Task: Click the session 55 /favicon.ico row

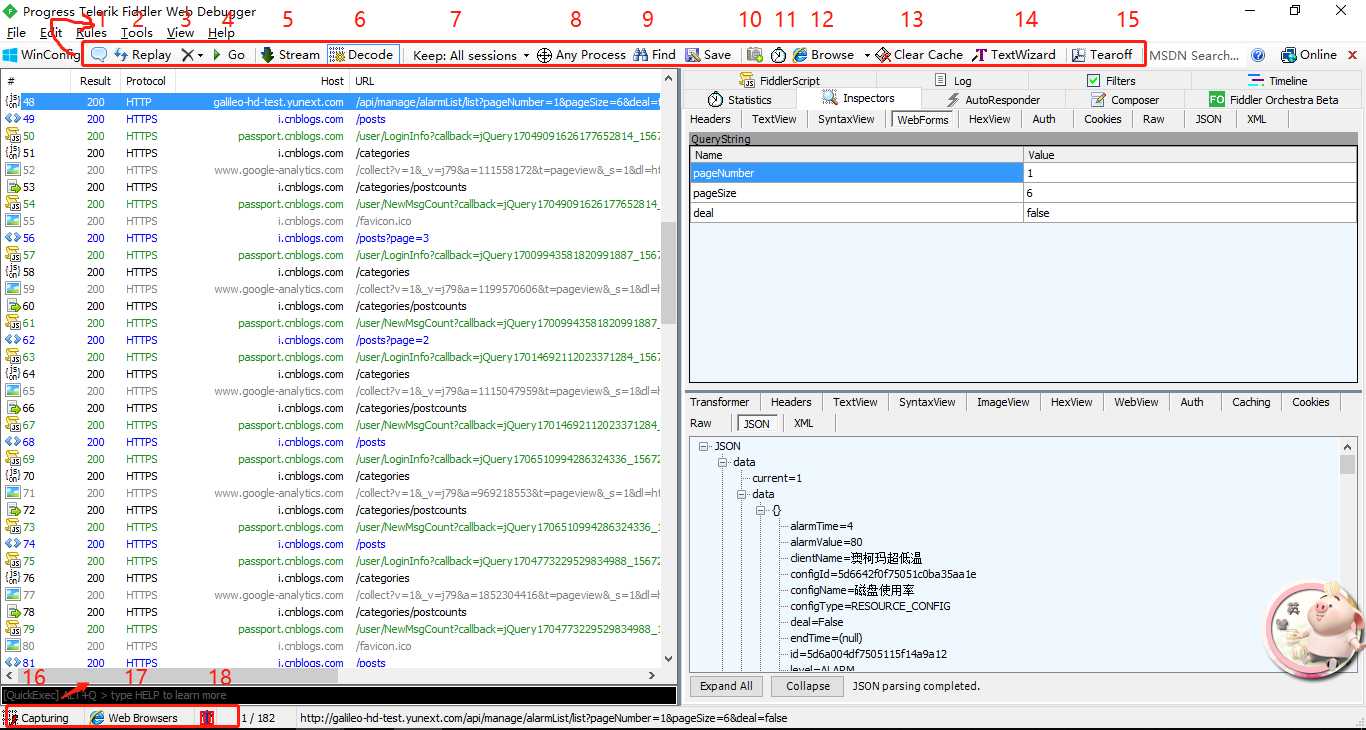Action: pos(333,221)
